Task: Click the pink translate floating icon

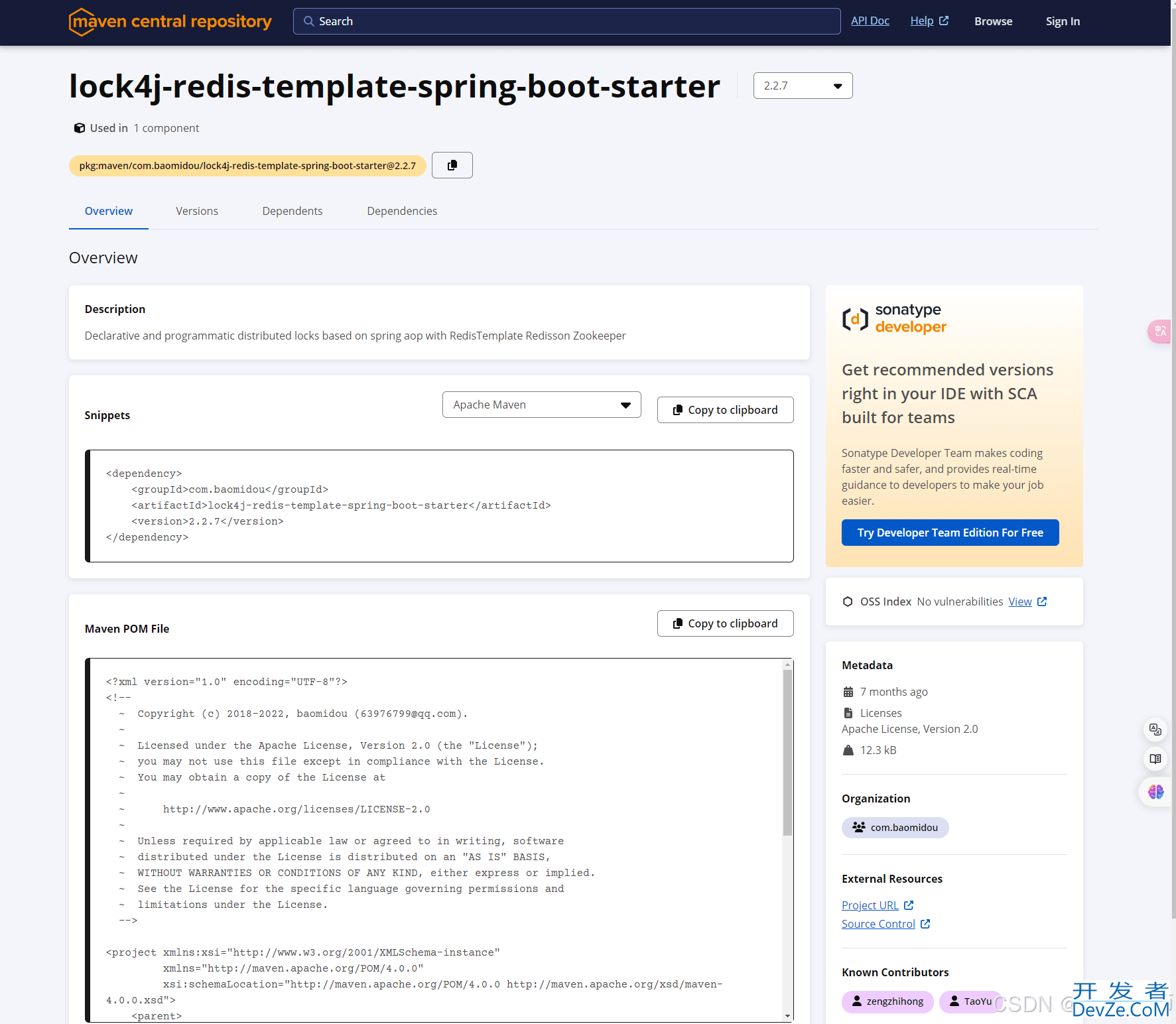Action: pos(1160,331)
